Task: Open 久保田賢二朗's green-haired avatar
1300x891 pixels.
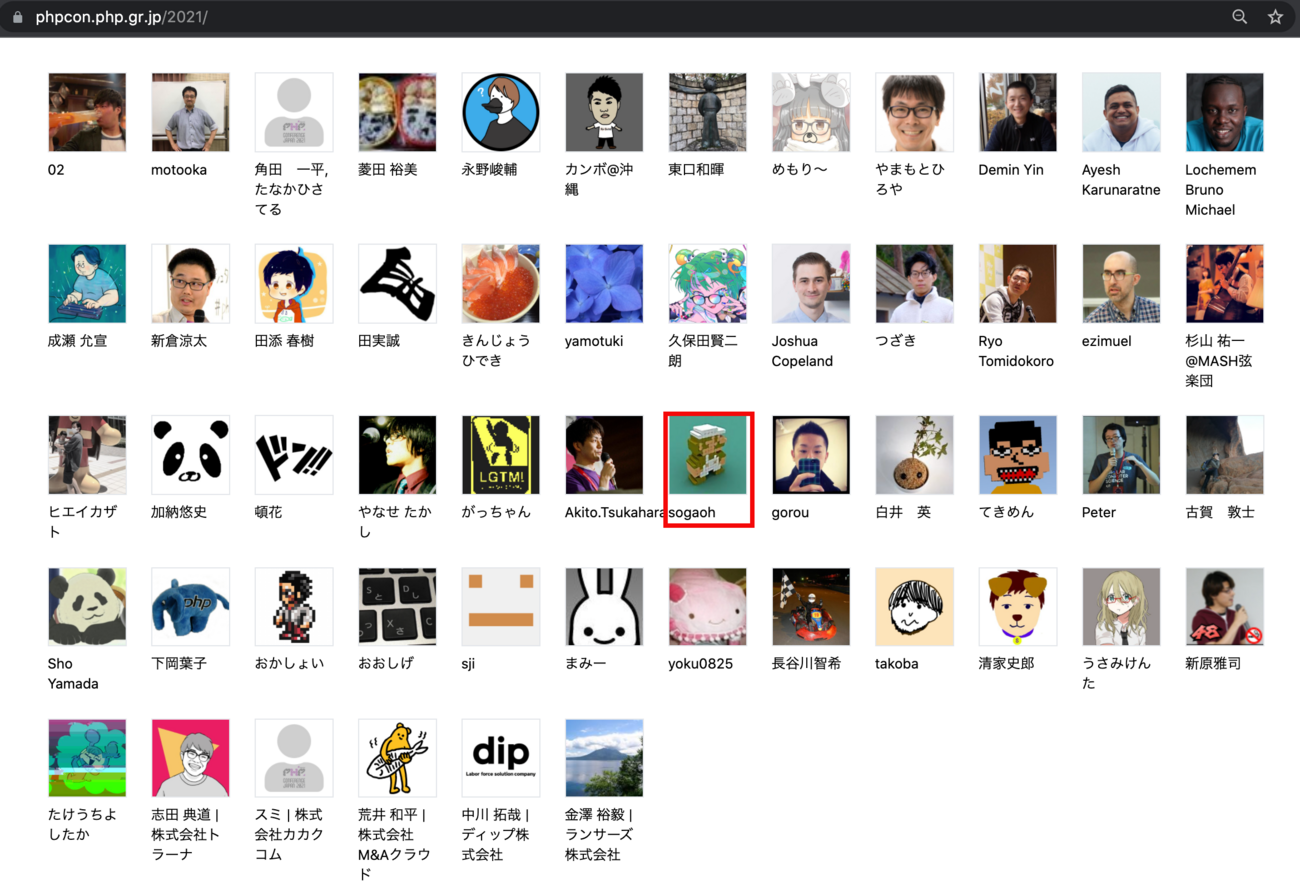Action: click(708, 283)
